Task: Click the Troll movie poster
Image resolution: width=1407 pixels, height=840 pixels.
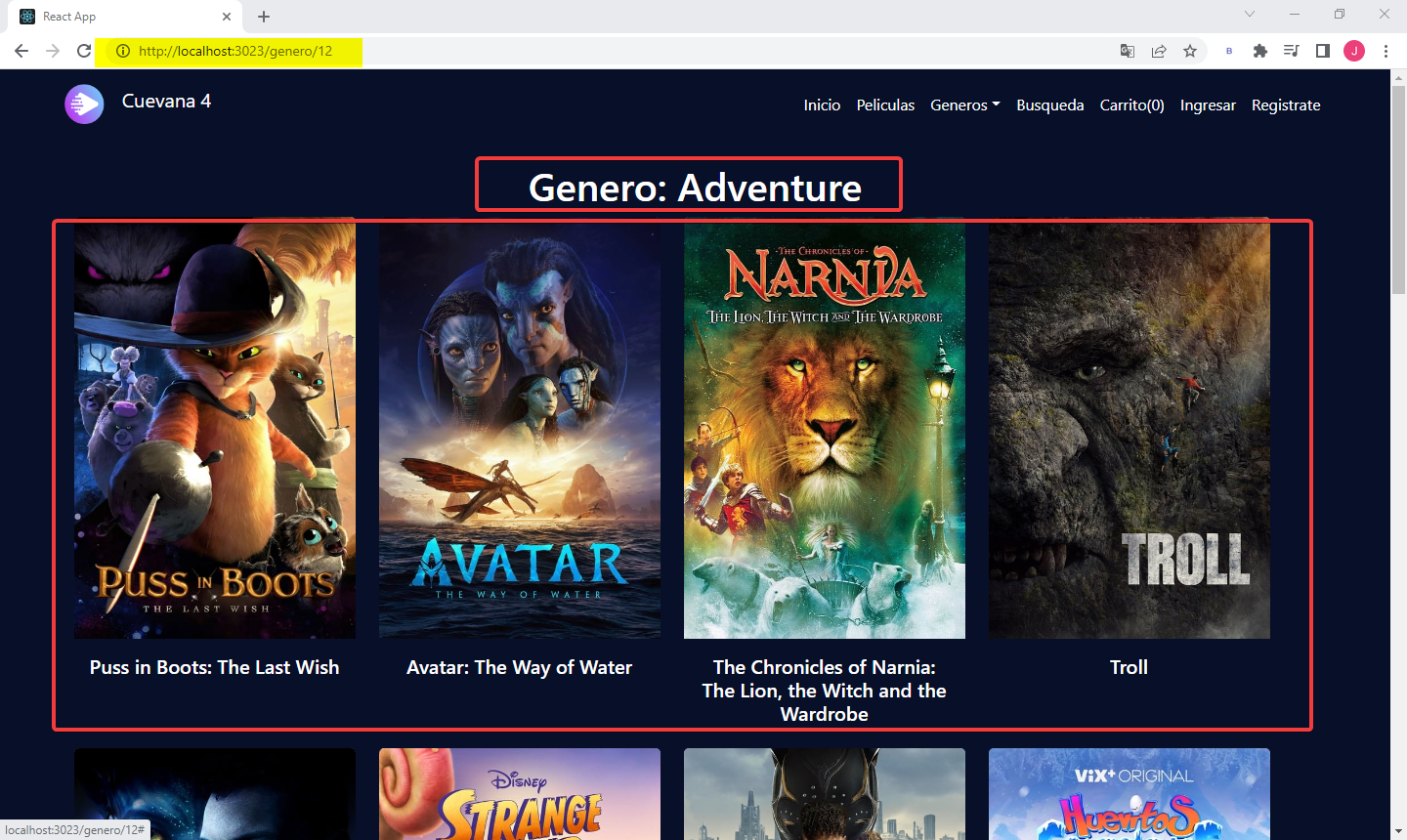Action: (1130, 431)
